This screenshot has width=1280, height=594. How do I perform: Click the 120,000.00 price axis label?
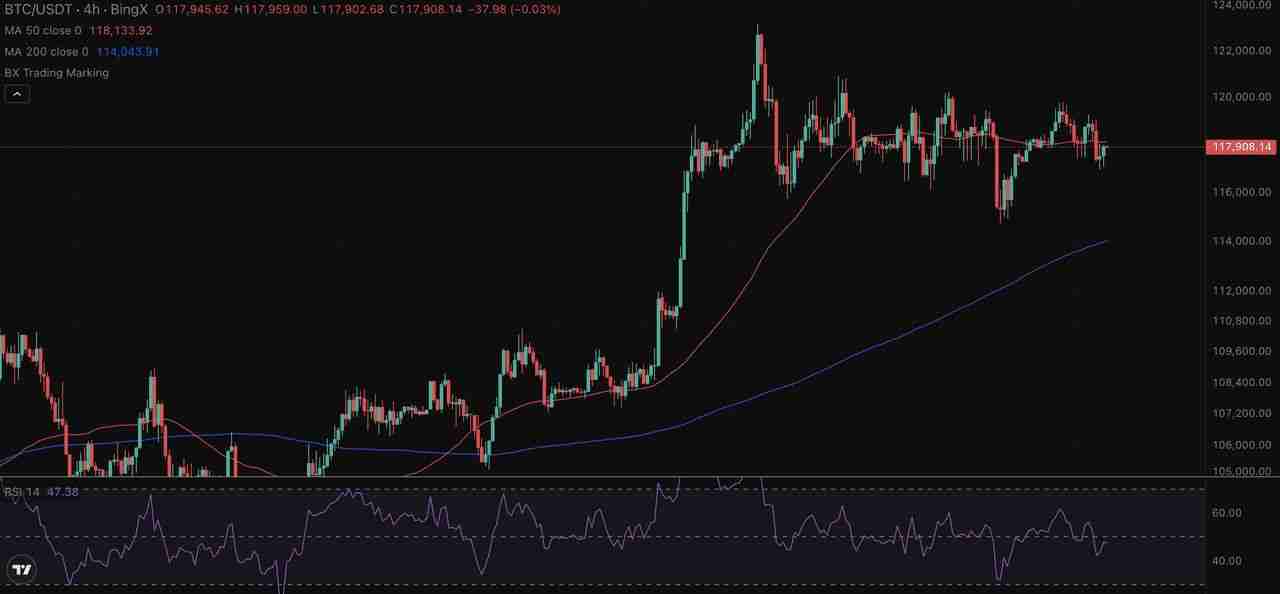click(x=1240, y=97)
